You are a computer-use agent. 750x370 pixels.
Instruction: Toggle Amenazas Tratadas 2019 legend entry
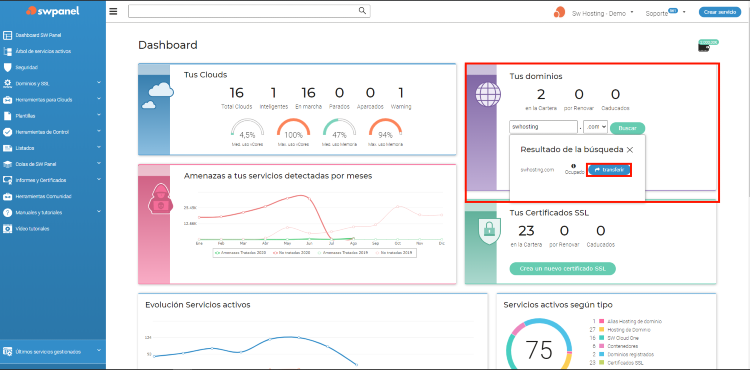(342, 252)
